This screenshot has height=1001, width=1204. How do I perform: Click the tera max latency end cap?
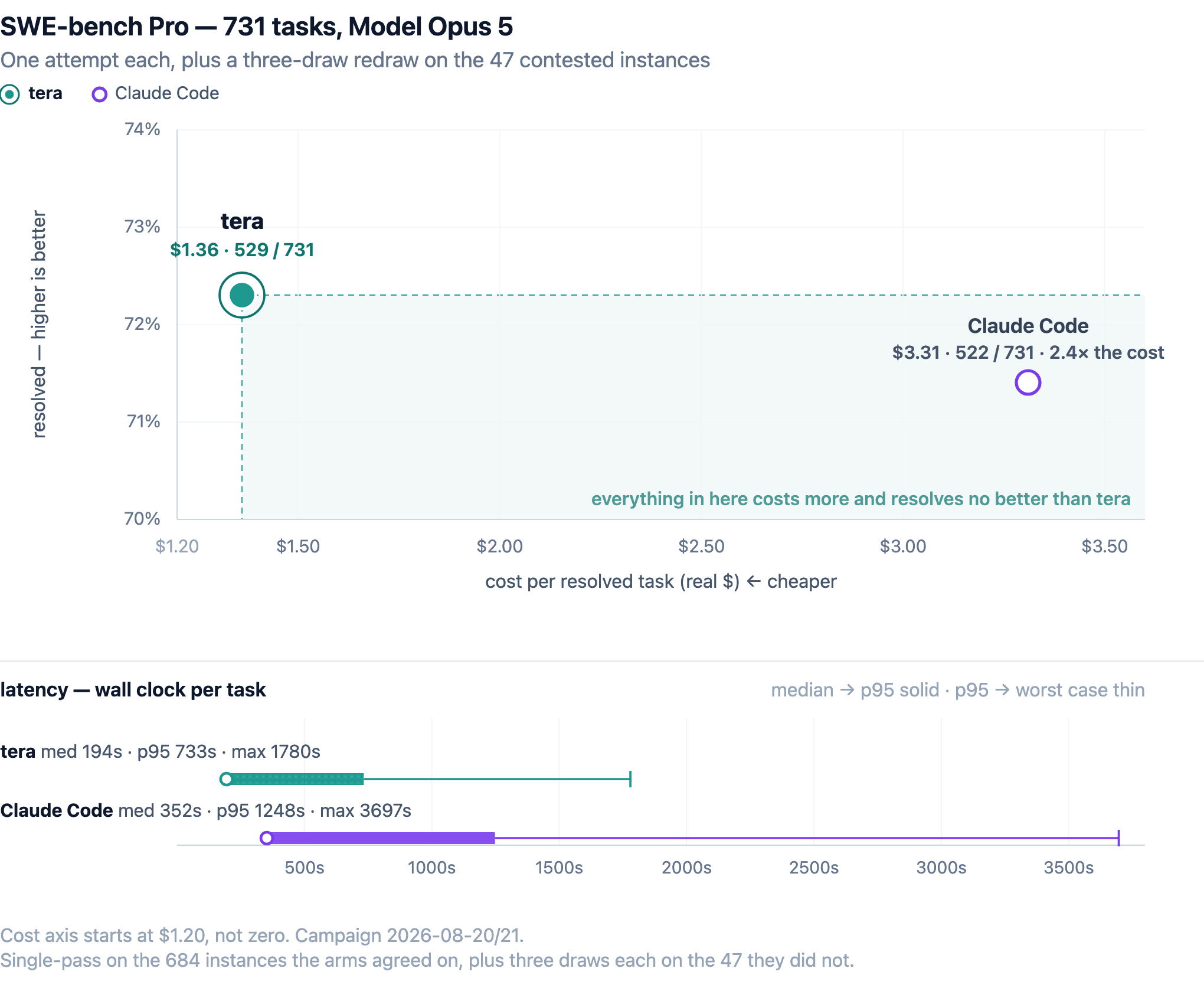[x=630, y=779]
